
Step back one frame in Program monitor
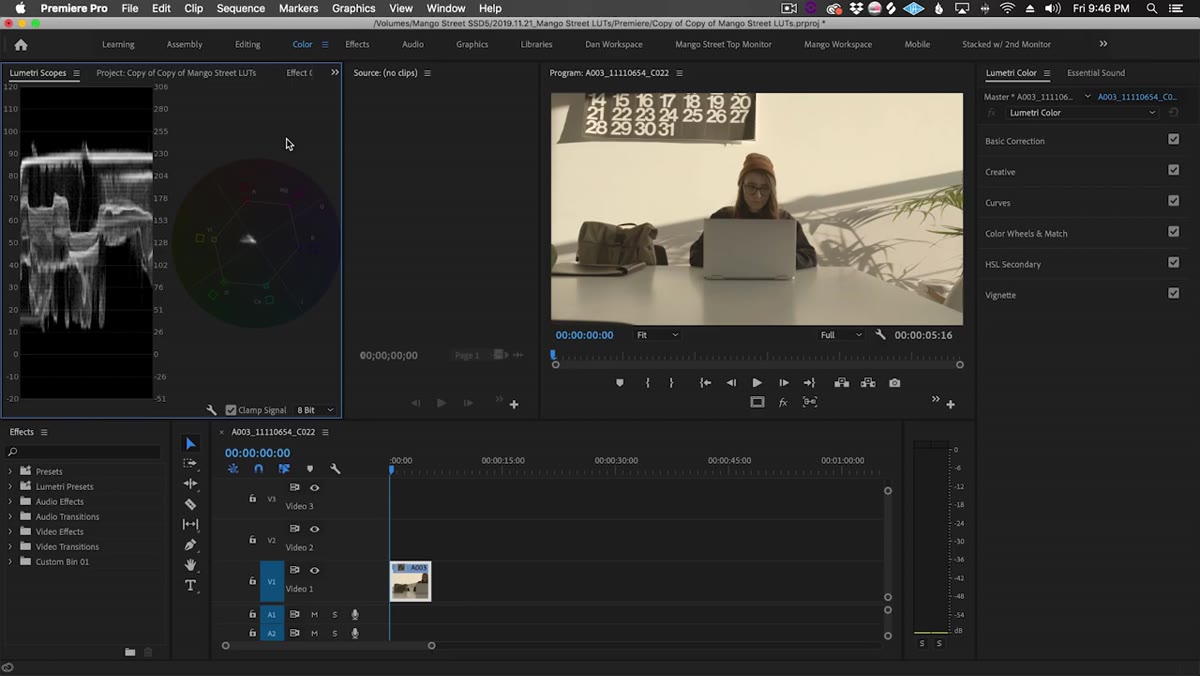pos(731,383)
